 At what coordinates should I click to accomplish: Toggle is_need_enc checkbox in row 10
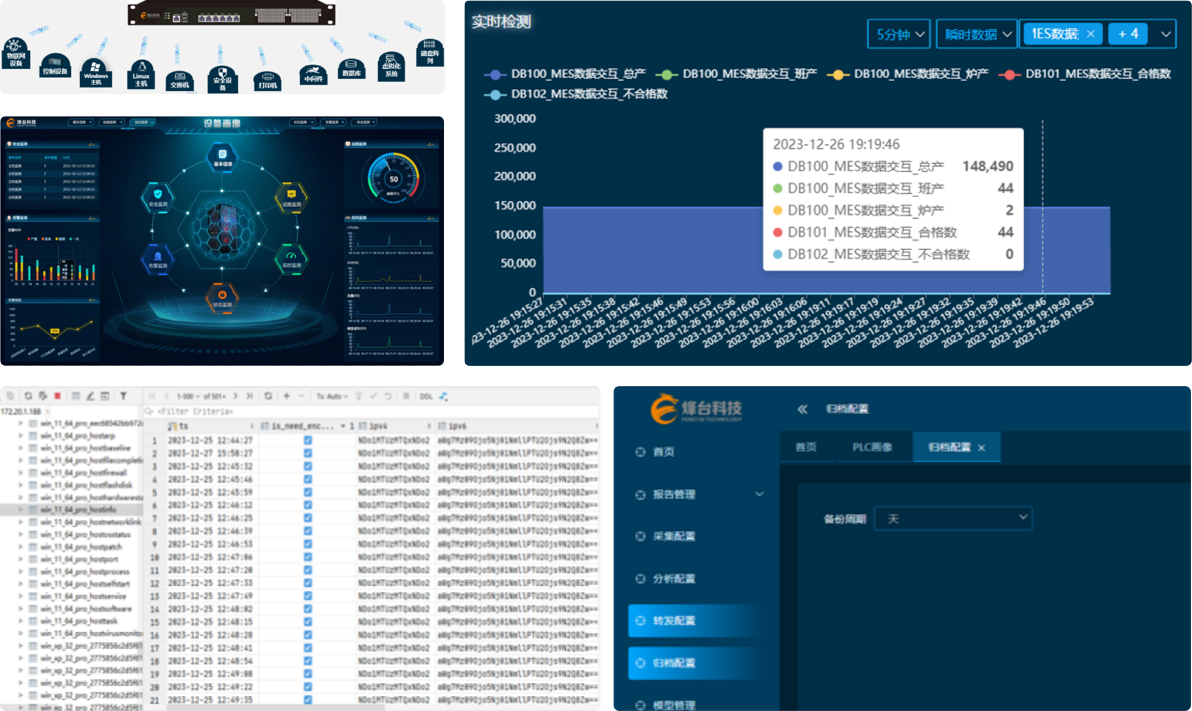(307, 557)
